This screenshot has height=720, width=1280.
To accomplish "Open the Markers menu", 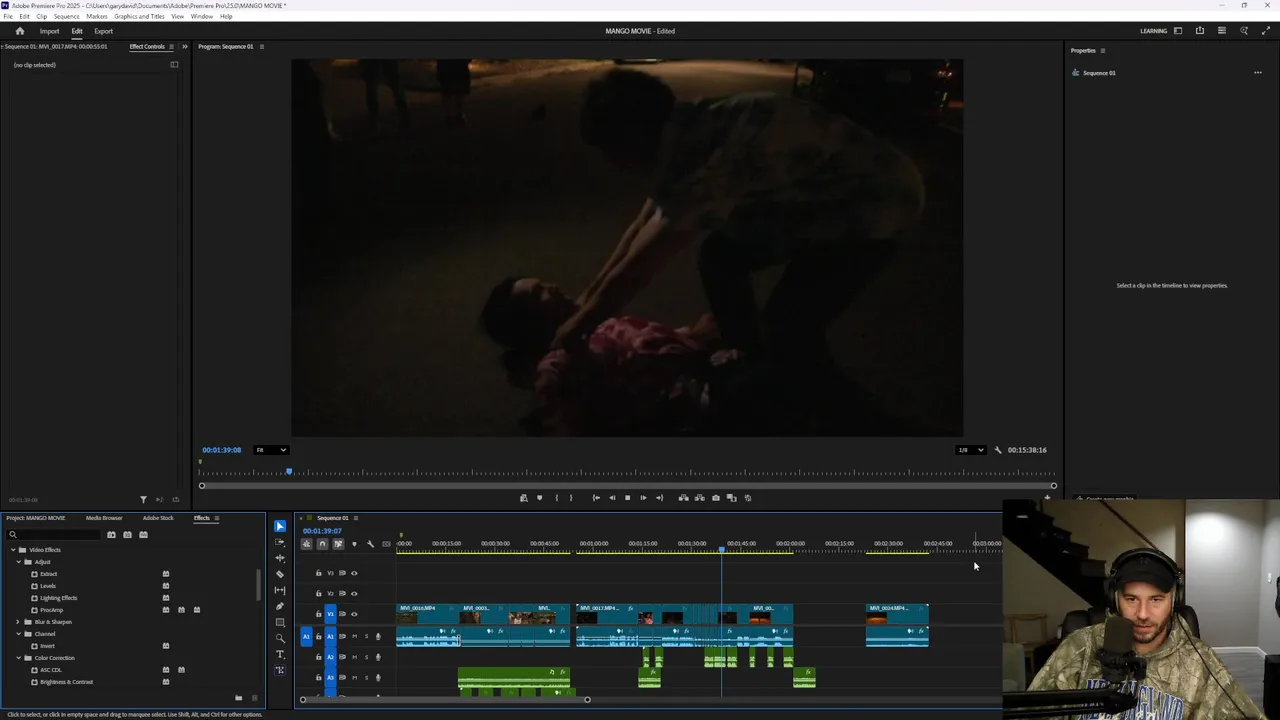I will (x=97, y=16).
